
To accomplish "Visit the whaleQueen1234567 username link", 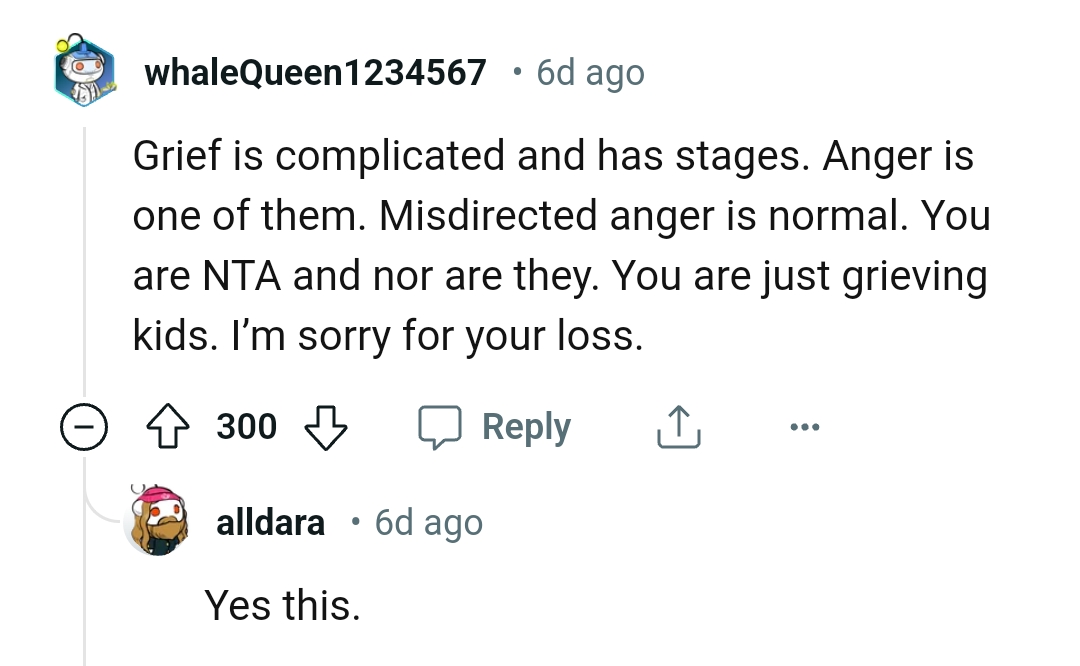I will tap(316, 73).
